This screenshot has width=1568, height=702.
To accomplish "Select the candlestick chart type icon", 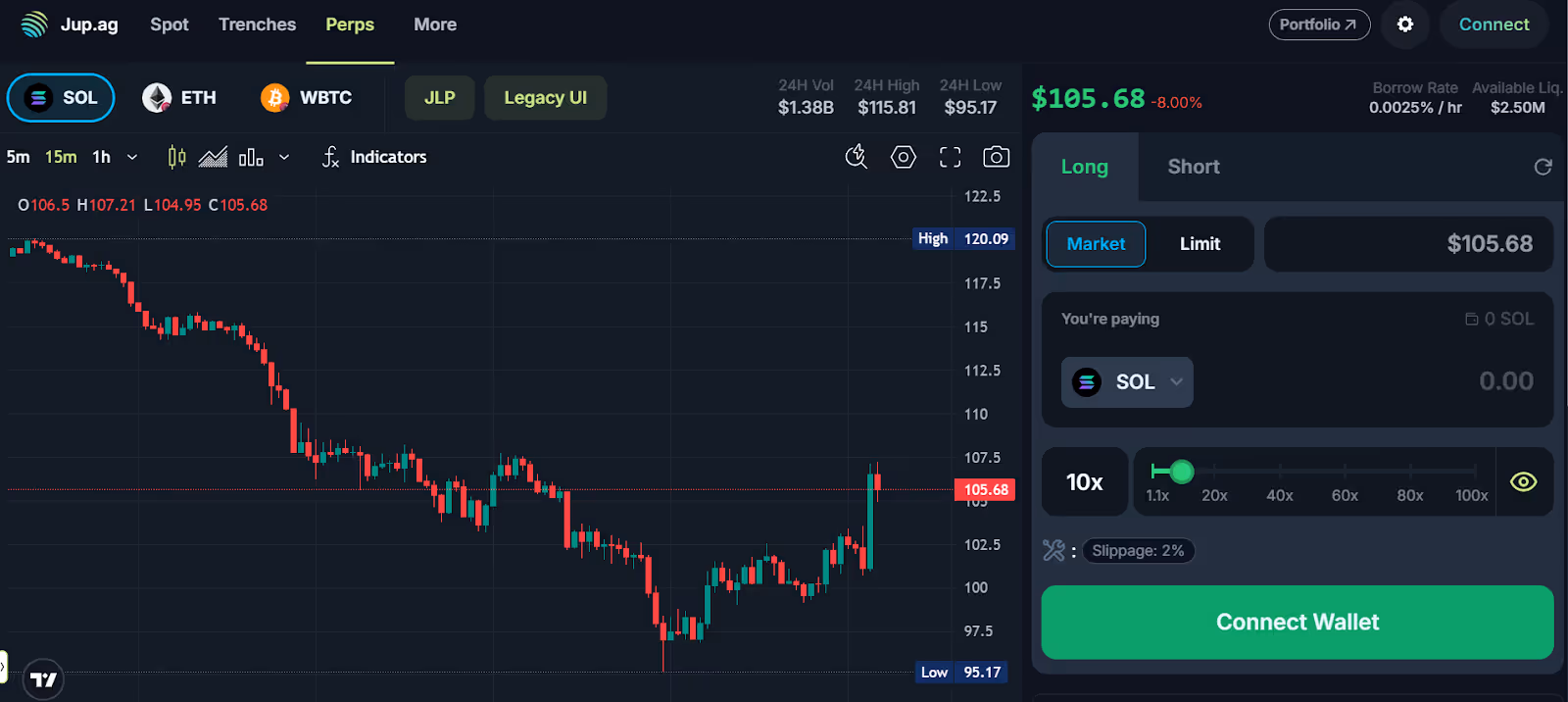I will [176, 157].
